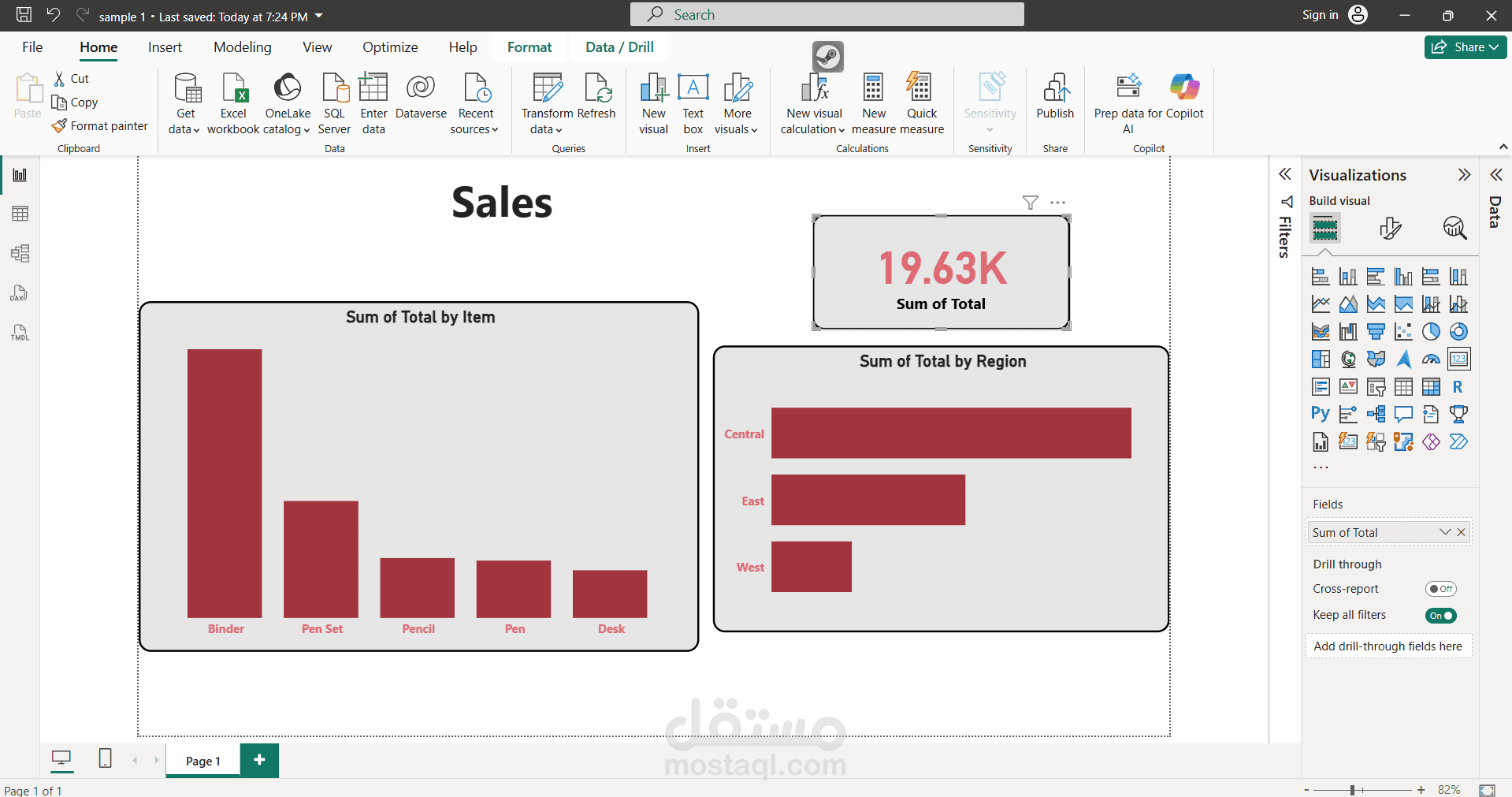
Task: Click the filter icon above the card
Action: [1030, 203]
